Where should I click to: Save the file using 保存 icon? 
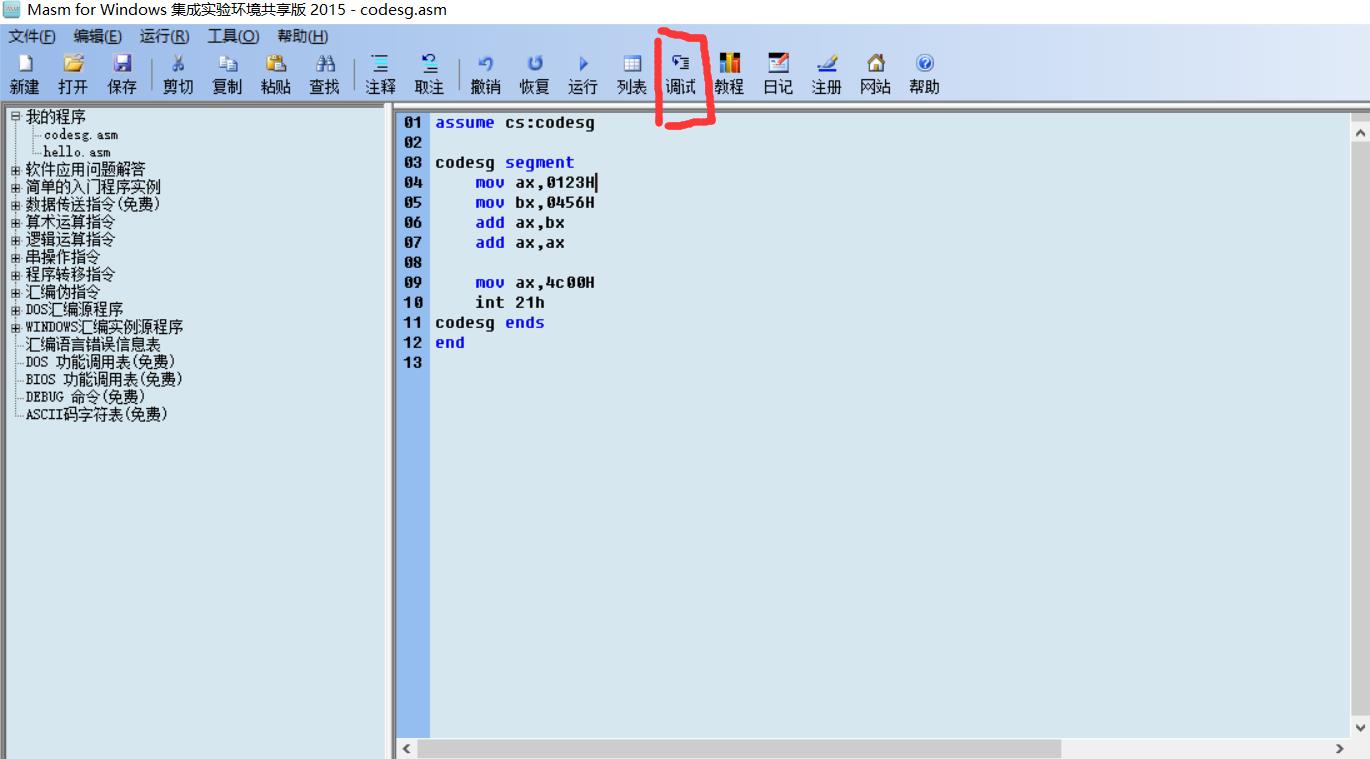[x=122, y=63]
